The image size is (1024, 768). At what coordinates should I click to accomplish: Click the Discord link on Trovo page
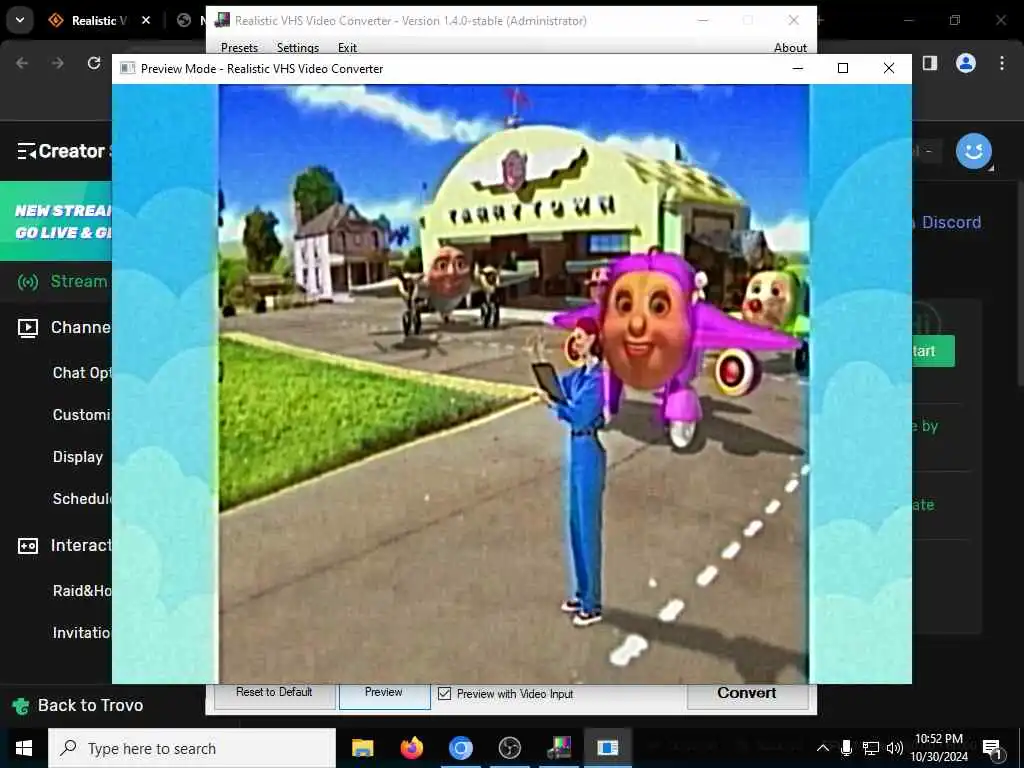click(x=951, y=222)
